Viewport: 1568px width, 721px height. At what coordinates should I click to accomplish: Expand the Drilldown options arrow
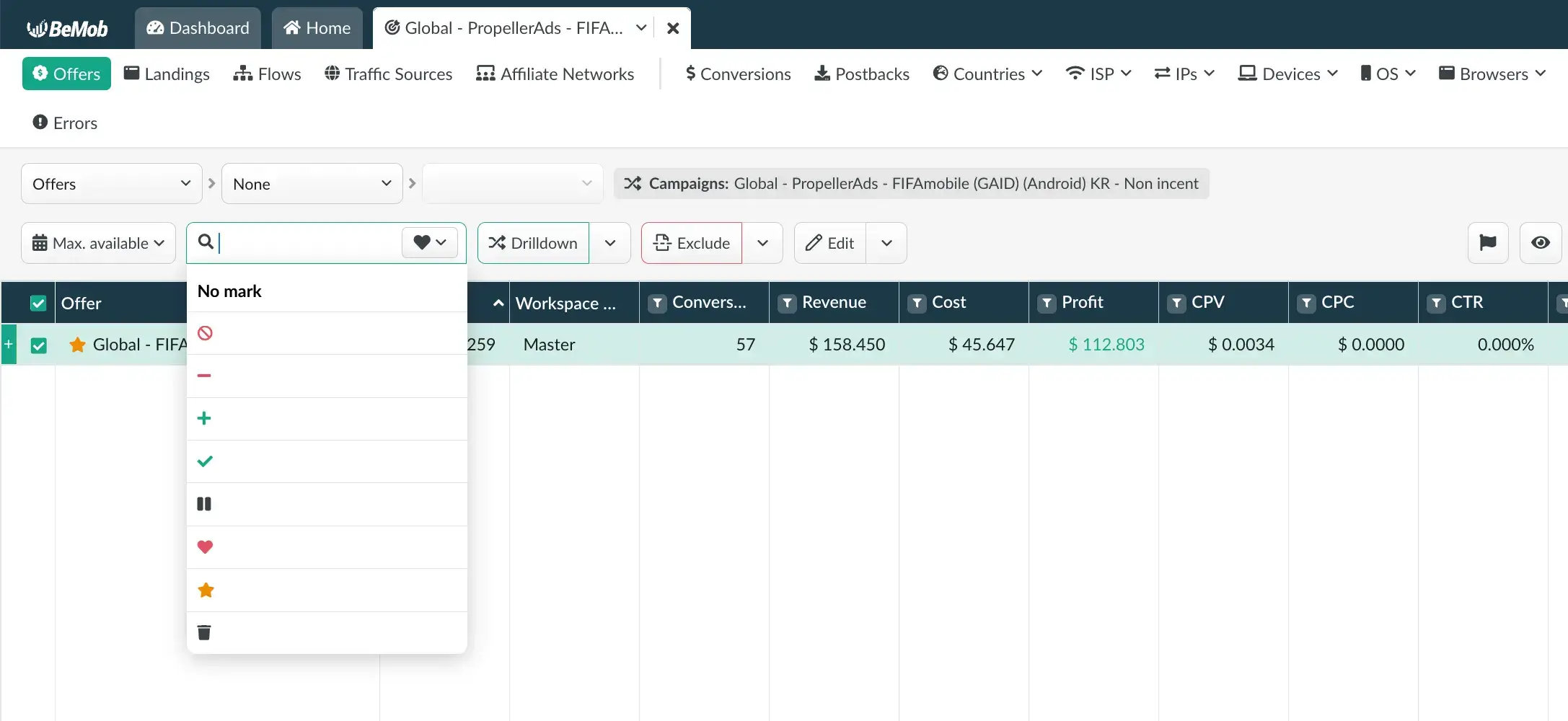[x=609, y=243]
